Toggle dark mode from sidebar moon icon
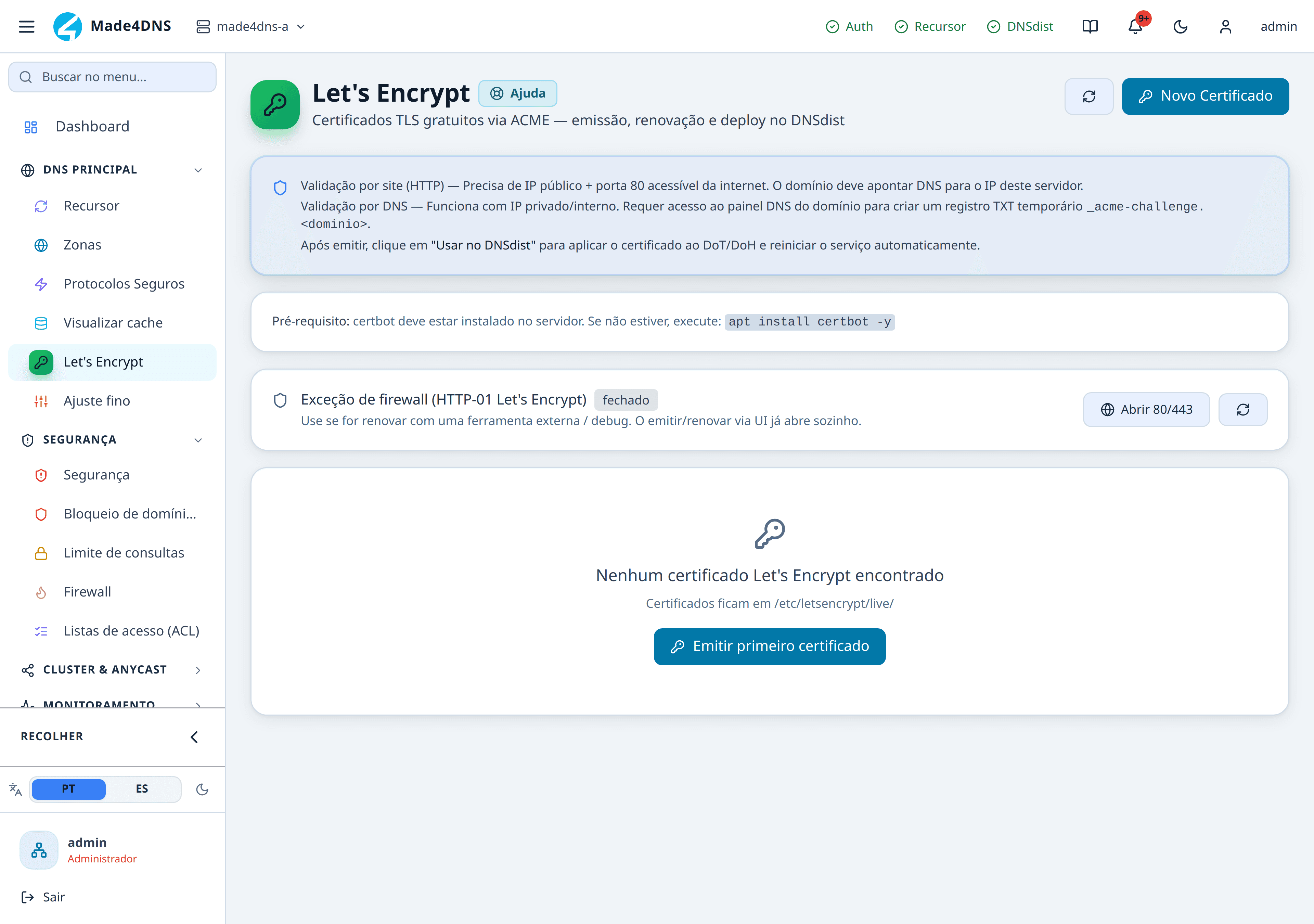1314x924 pixels. click(x=202, y=790)
